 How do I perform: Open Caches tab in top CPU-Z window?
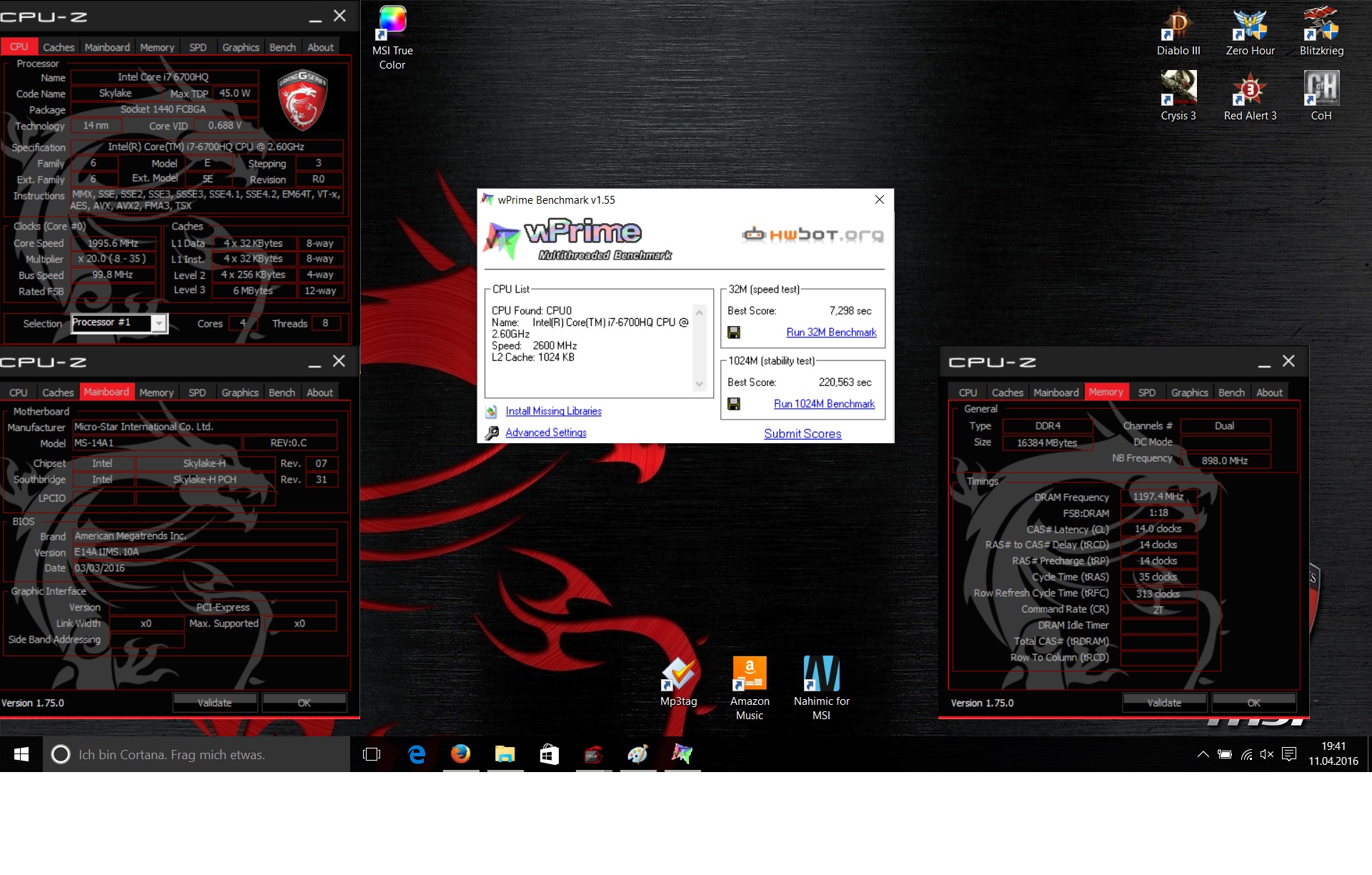pyautogui.click(x=59, y=47)
